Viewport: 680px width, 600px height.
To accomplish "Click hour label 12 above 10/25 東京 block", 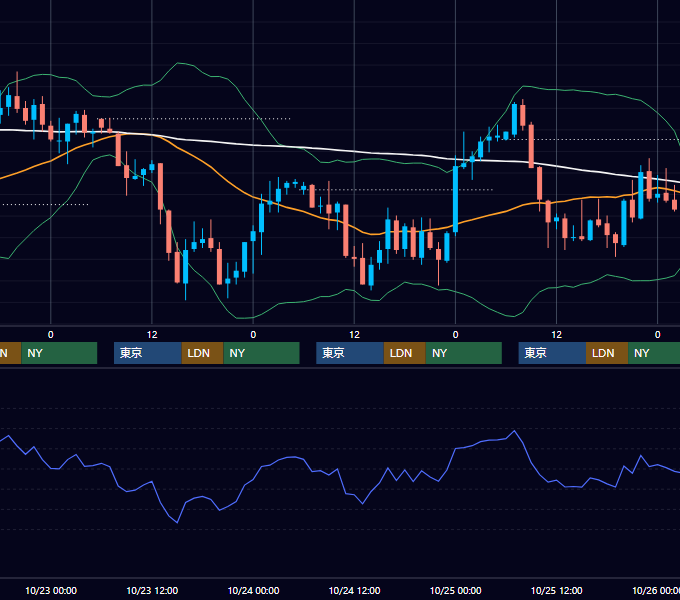I will [556, 335].
